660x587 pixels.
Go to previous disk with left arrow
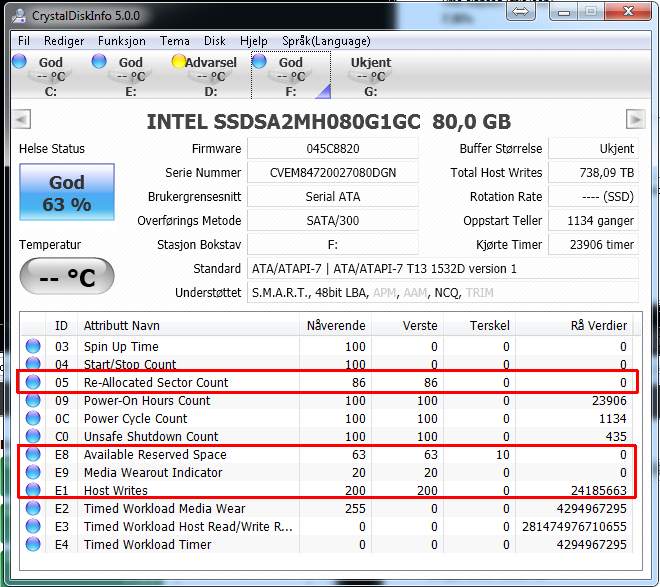[x=21, y=119]
